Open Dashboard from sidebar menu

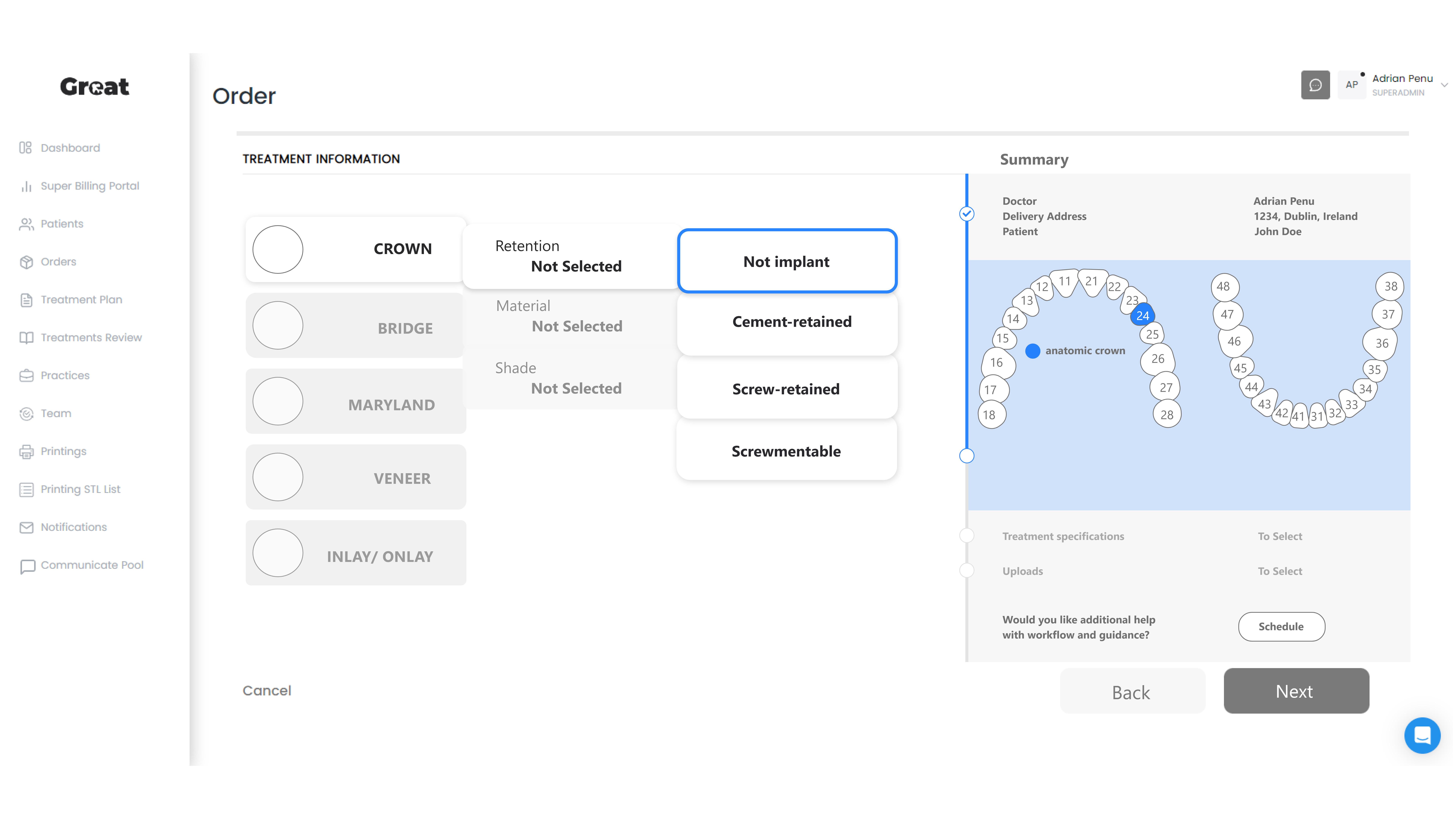point(70,148)
